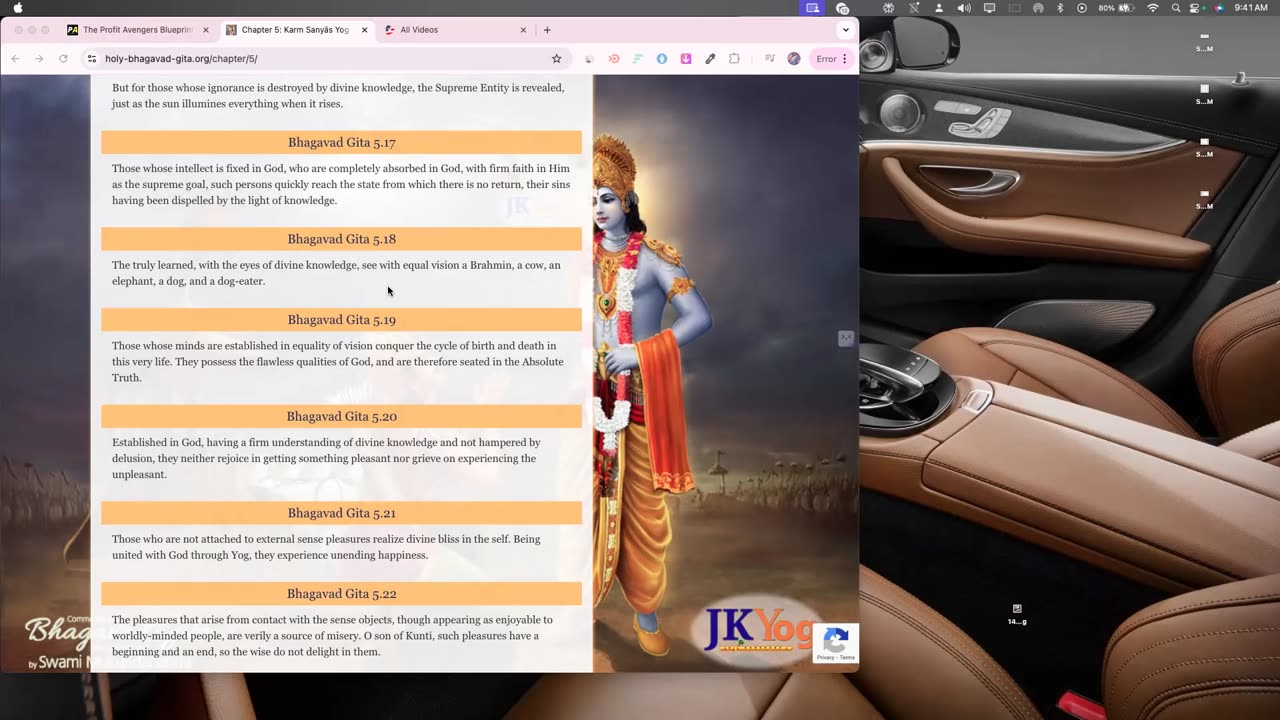The height and width of the screenshot is (720, 1280).
Task: Open the Apple menu
Action: tap(17, 8)
